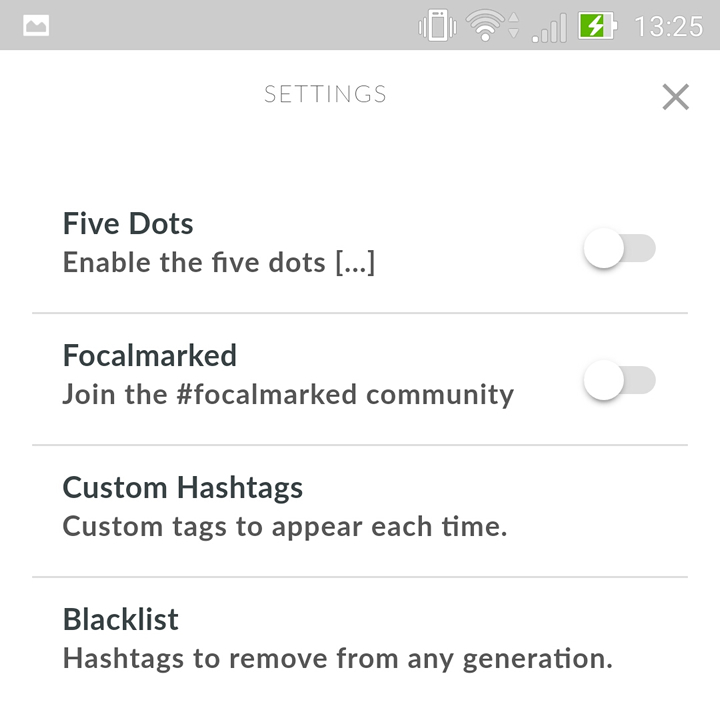
Task: Tap the 13:25 clock in status bar
Action: tap(668, 26)
